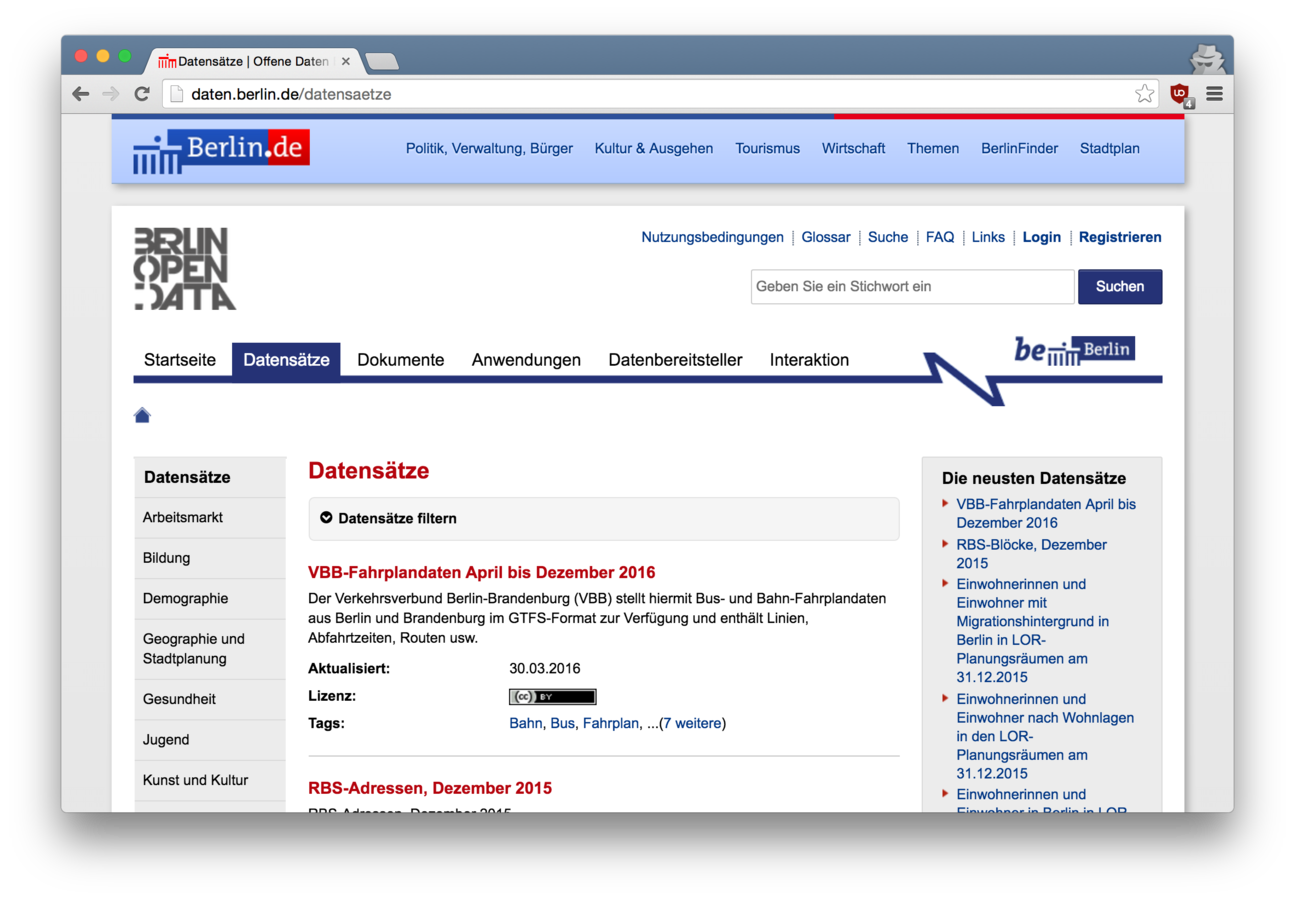
Task: Click the 30.03.2016 updated date
Action: point(544,669)
